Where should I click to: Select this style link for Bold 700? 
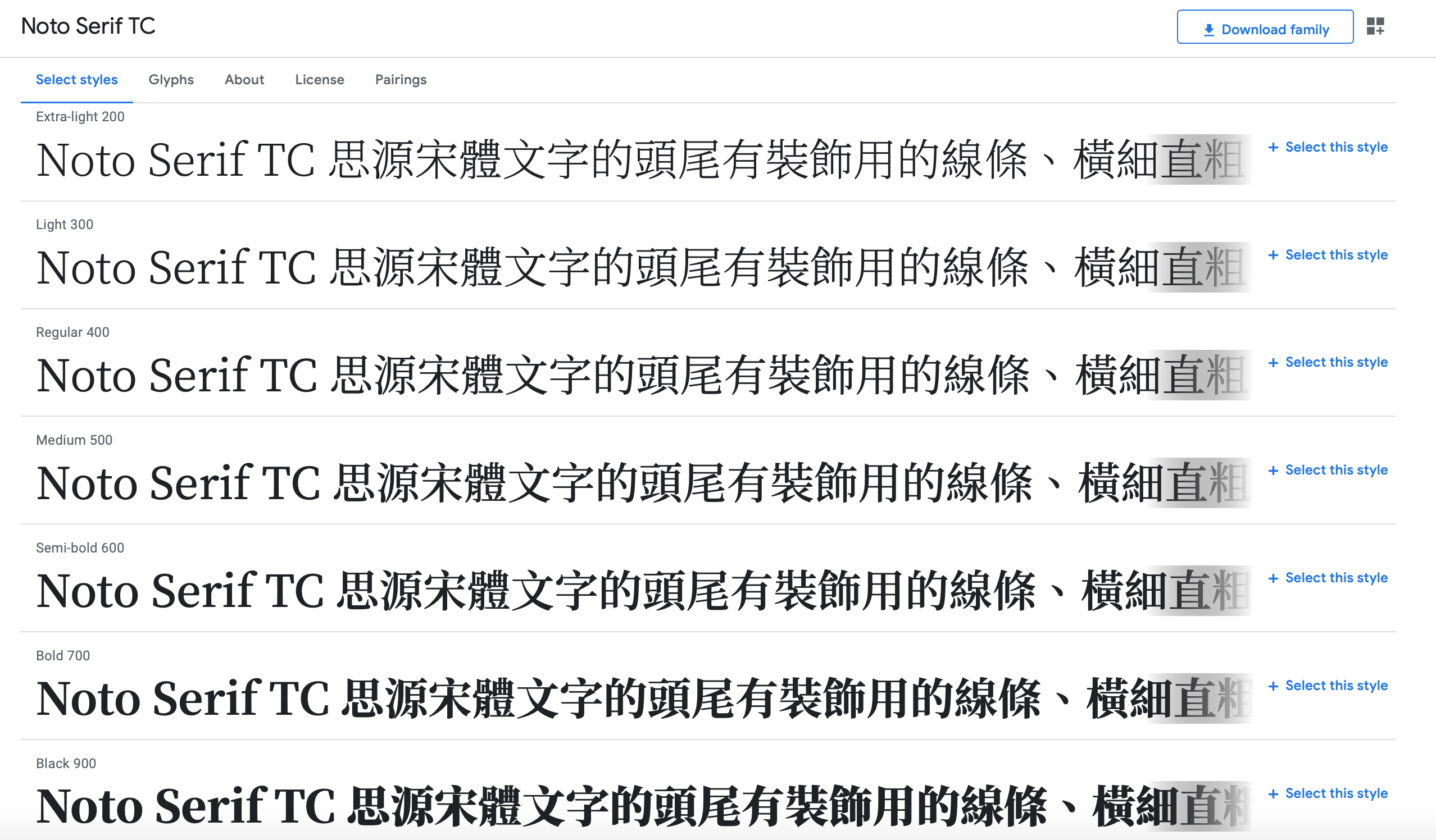coord(1335,686)
